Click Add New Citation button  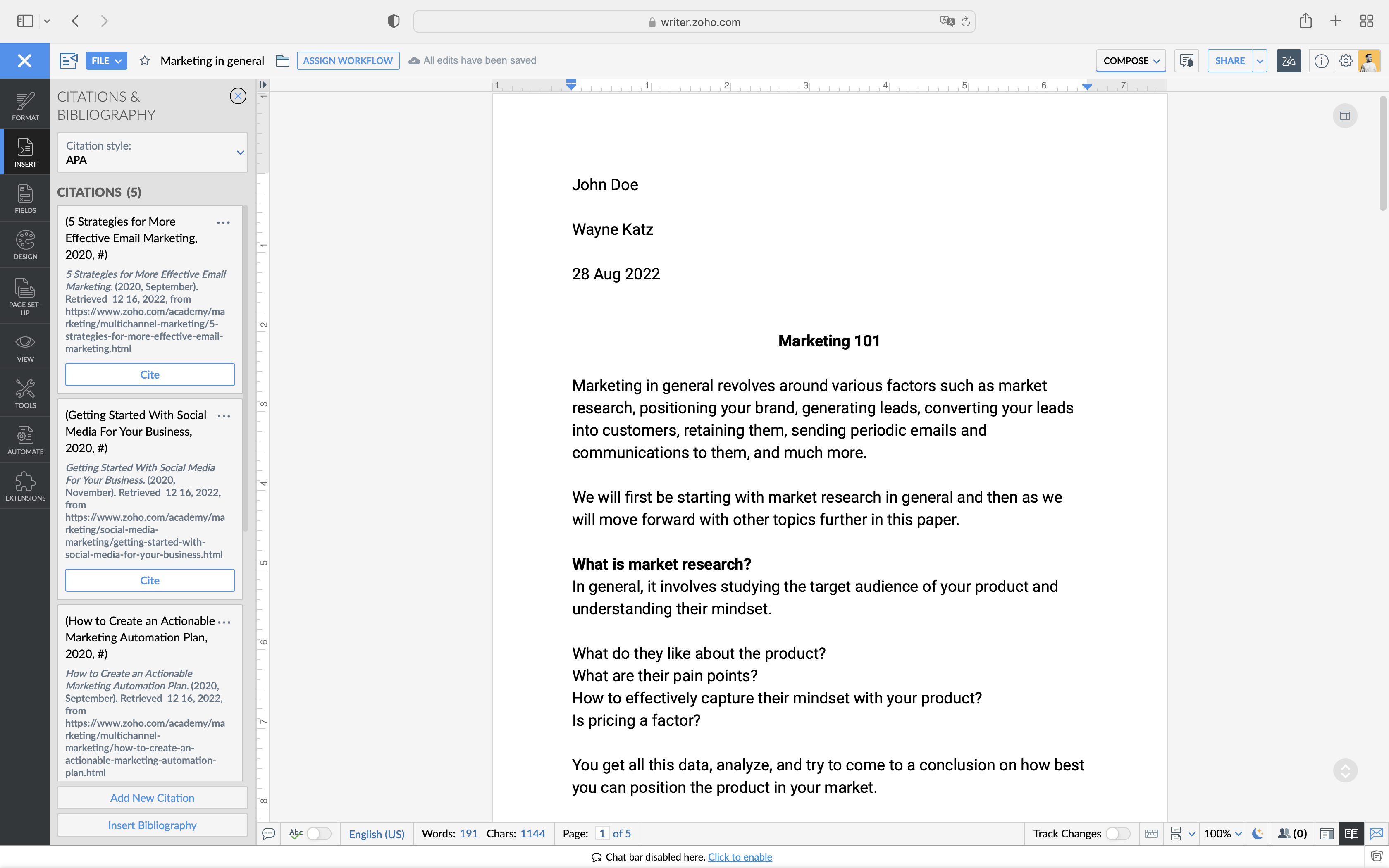(152, 798)
